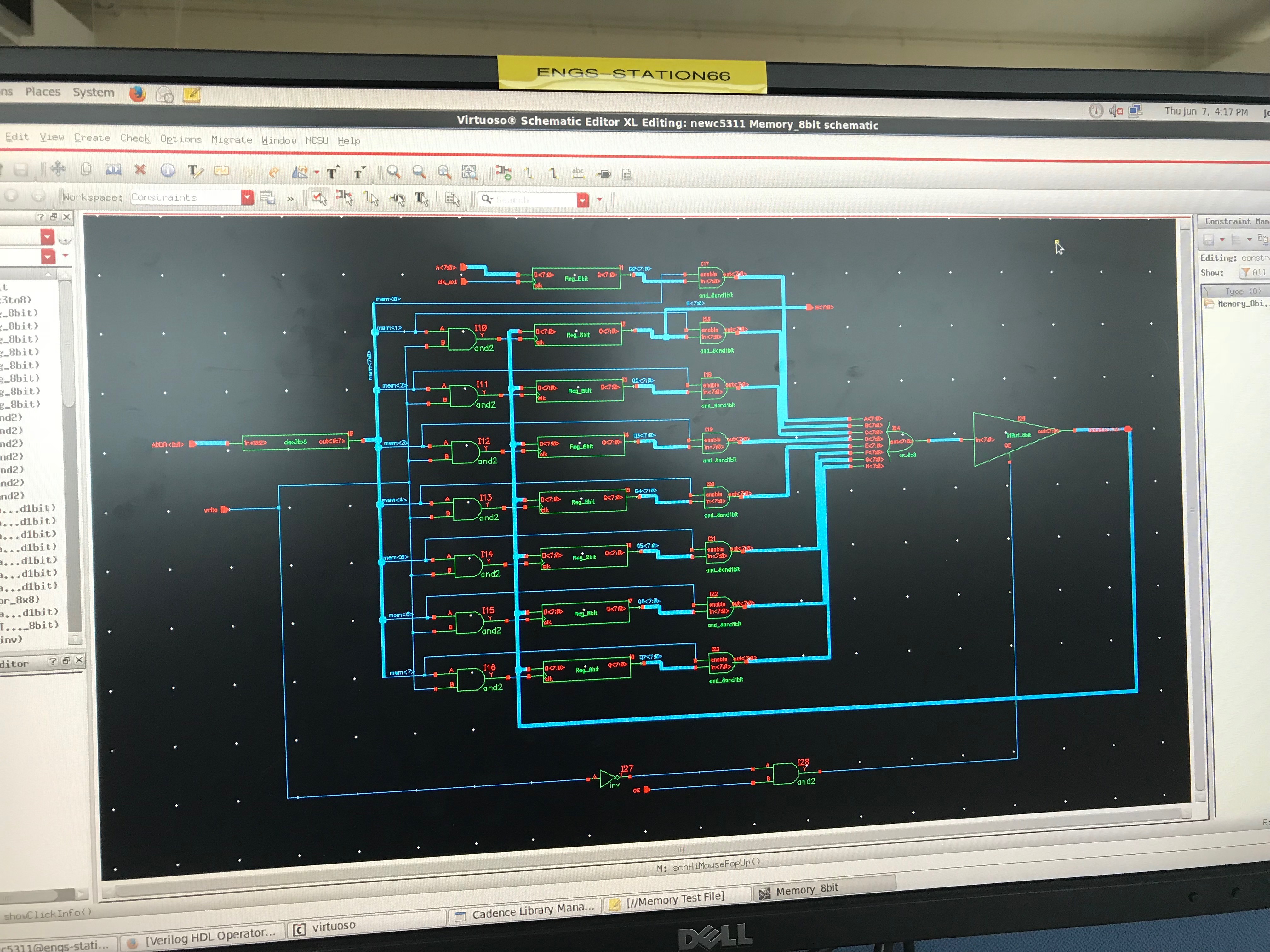Toggle the full selection filter checkmark button
Image resolution: width=1270 pixels, height=952 pixels.
pyautogui.click(x=319, y=199)
